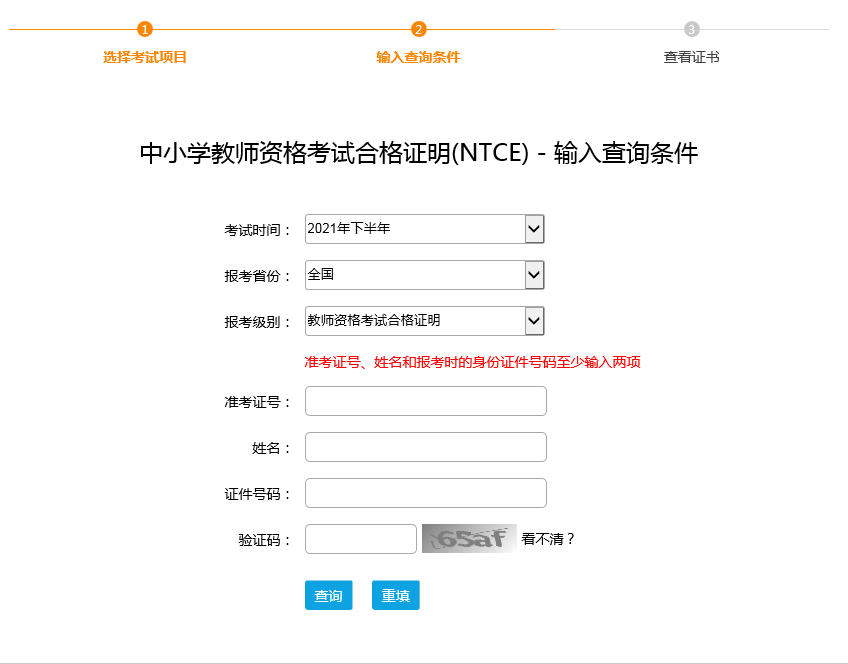
Task: Open 报考级别 dropdown arrow
Action: 534,321
